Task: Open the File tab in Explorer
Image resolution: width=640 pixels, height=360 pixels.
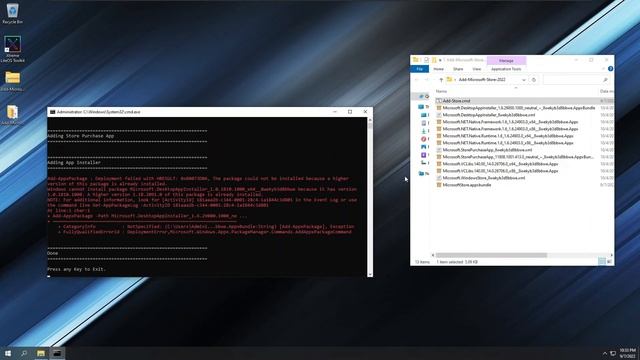Action: tap(419, 69)
